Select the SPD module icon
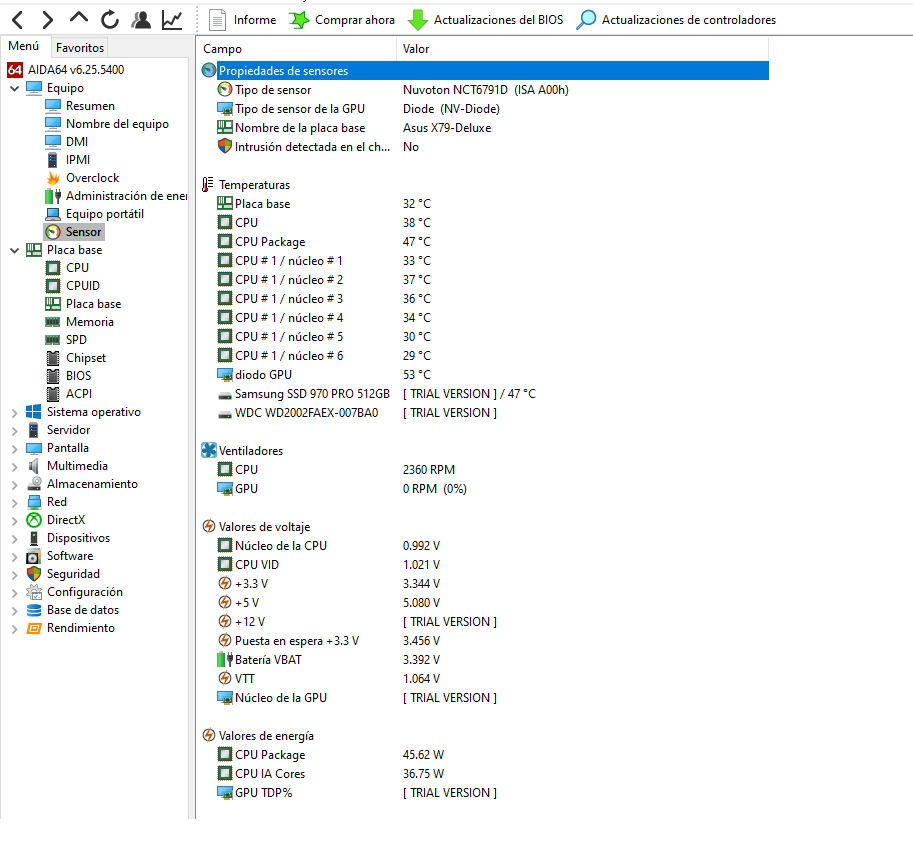Viewport: 913px width, 845px height. tap(53, 341)
